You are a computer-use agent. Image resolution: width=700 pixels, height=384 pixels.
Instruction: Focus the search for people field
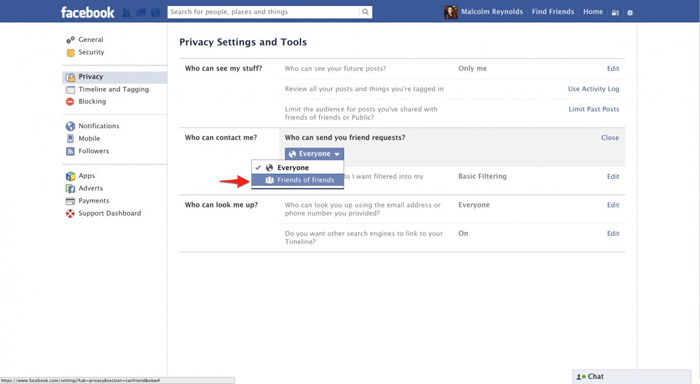point(263,12)
